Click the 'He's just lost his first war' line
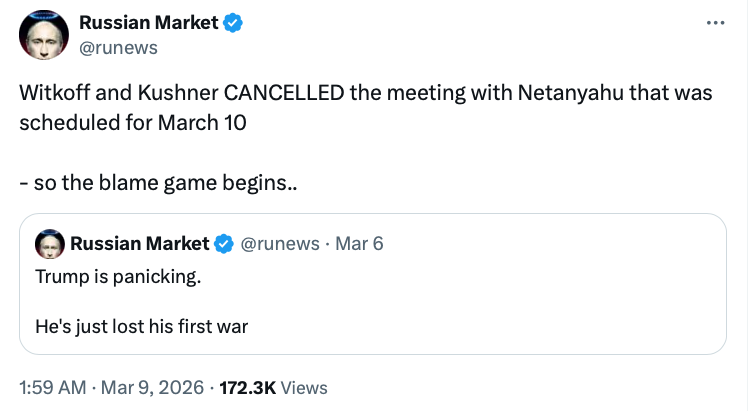 click(x=141, y=325)
